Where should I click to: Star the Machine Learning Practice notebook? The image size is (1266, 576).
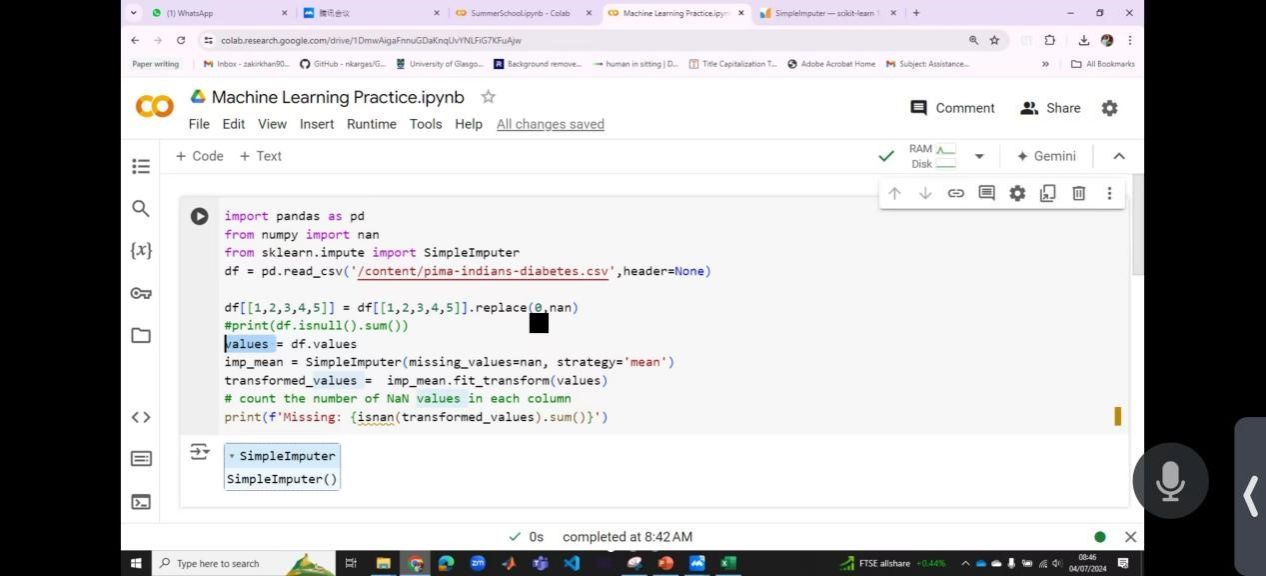(x=488, y=97)
